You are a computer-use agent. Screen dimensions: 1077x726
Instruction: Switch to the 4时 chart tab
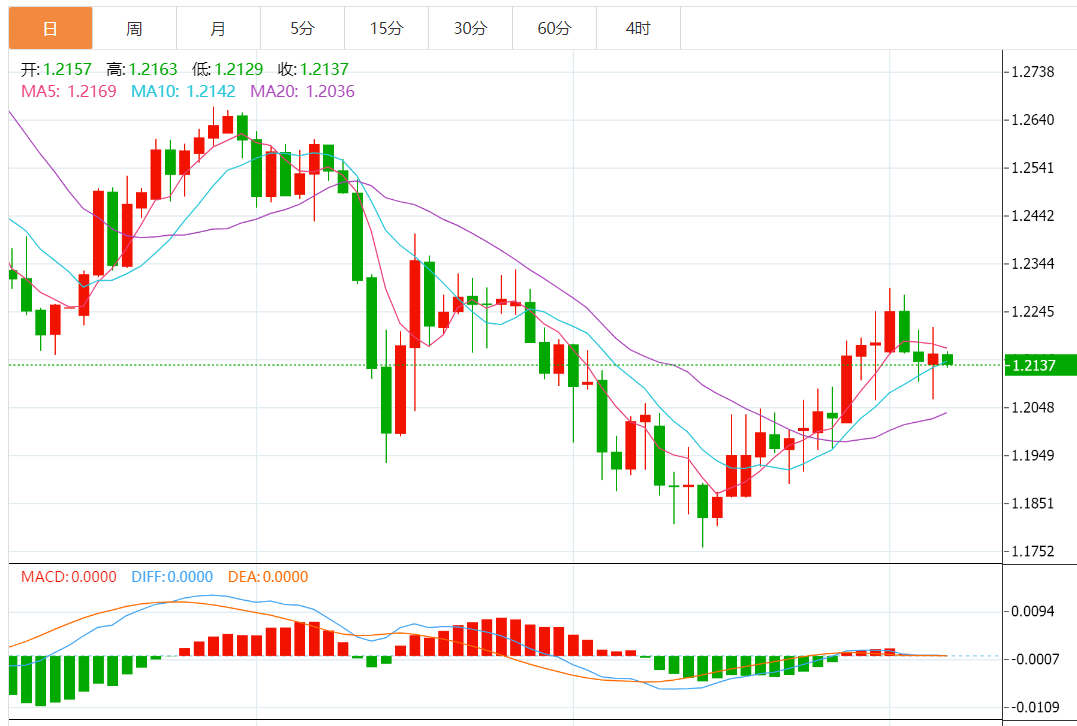[638, 28]
